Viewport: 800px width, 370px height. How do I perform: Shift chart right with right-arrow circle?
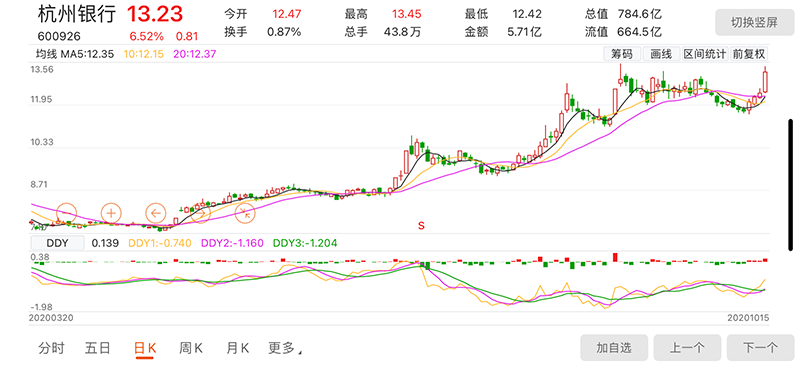pyautogui.click(x=201, y=213)
